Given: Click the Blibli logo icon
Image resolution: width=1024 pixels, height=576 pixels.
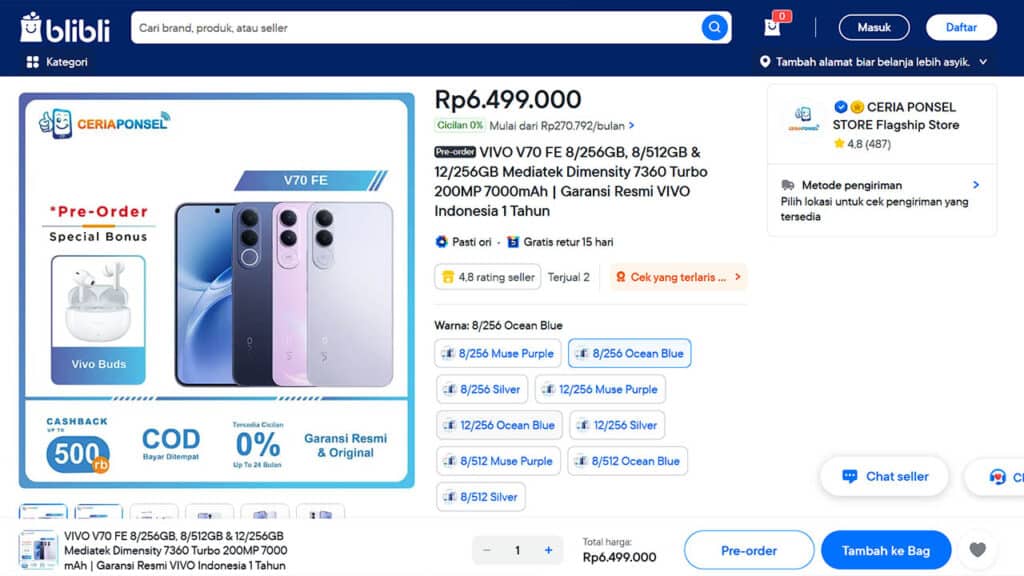Looking at the screenshot, I should click(x=32, y=27).
